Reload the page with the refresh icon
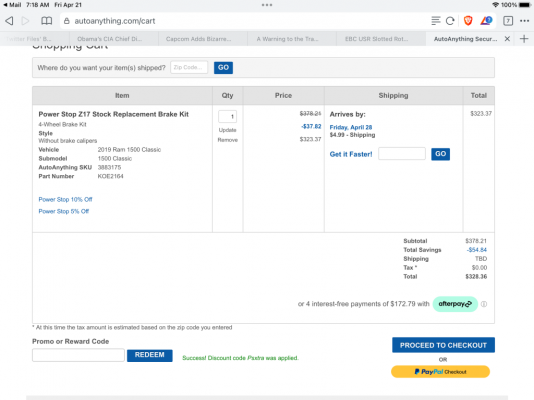The height and width of the screenshot is (400, 534). click(450, 21)
